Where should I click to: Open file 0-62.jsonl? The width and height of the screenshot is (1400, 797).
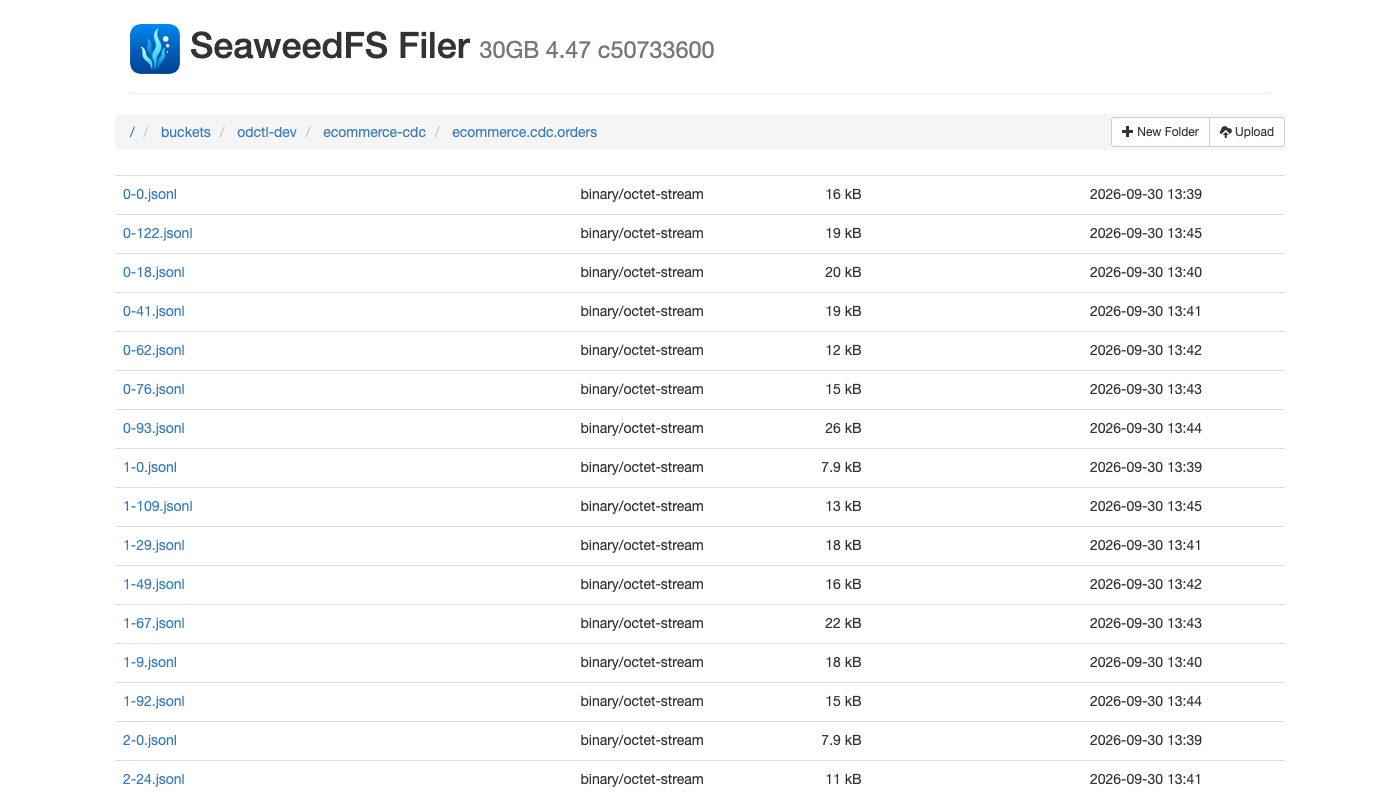click(154, 350)
